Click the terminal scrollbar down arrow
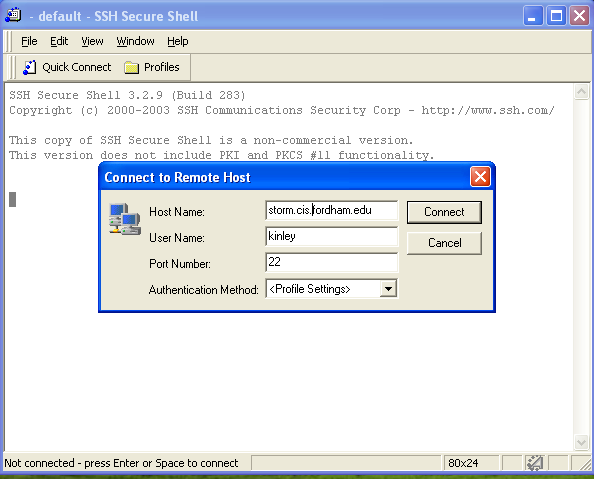Image resolution: width=594 pixels, height=479 pixels. [581, 442]
